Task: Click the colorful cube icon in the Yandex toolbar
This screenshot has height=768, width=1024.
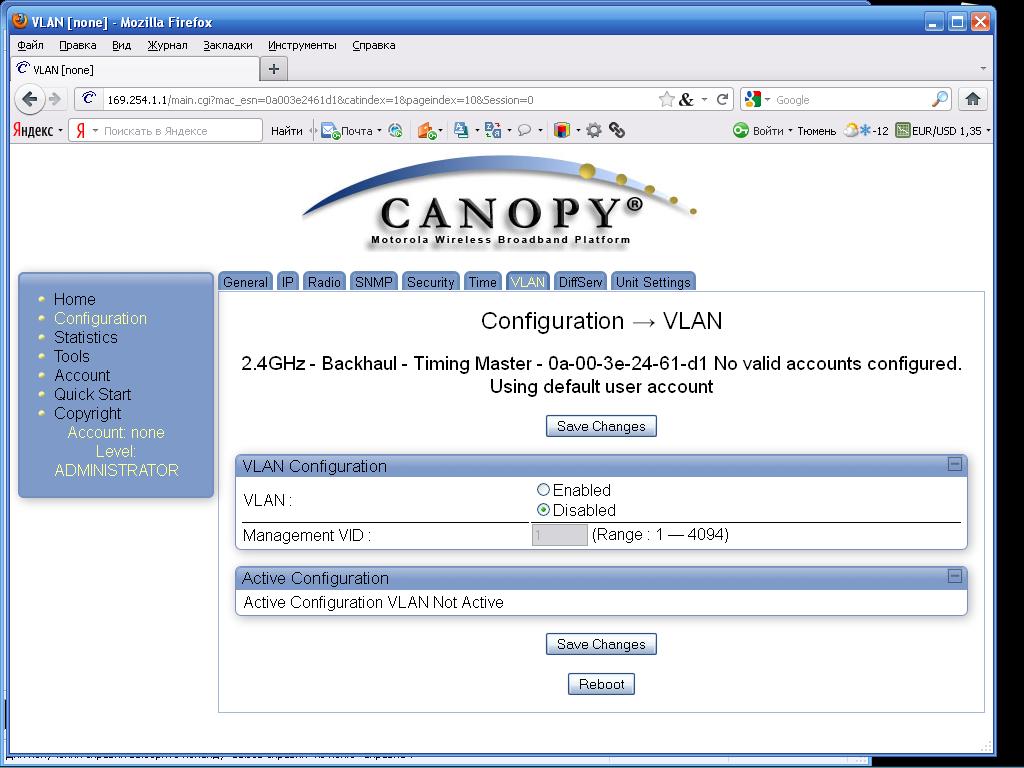Action: click(562, 131)
